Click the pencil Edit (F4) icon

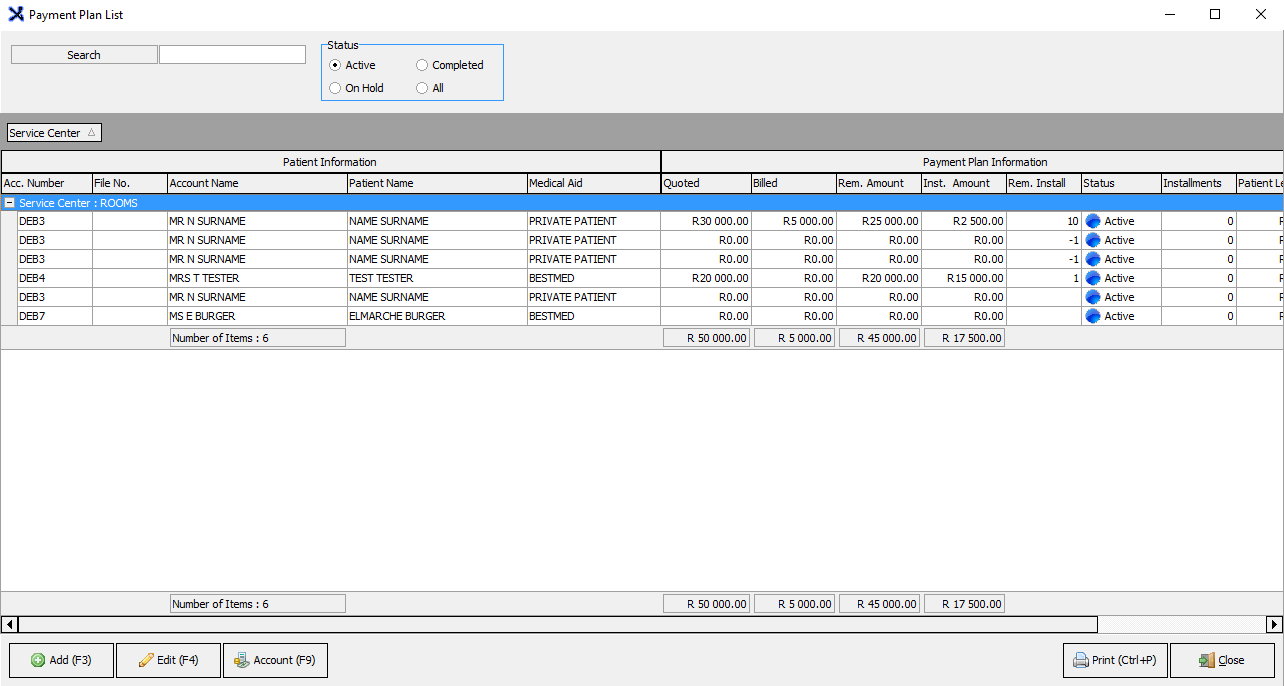point(146,660)
